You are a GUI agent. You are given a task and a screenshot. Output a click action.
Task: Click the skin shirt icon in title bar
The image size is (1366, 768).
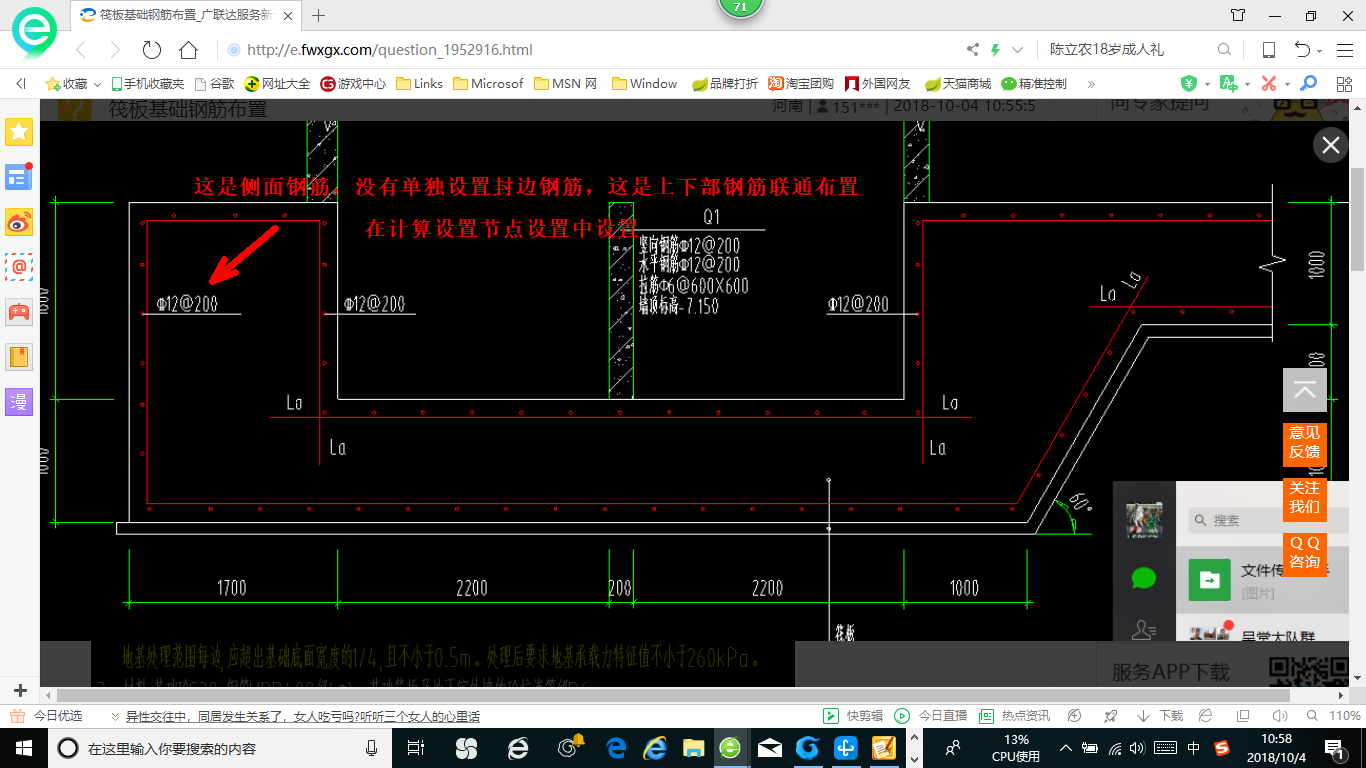[x=1238, y=15]
